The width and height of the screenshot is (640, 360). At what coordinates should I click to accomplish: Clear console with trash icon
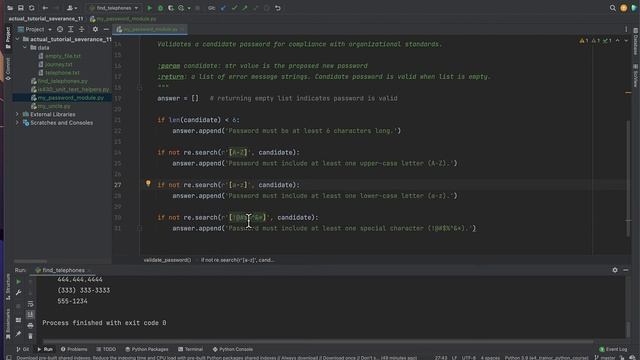30,336
